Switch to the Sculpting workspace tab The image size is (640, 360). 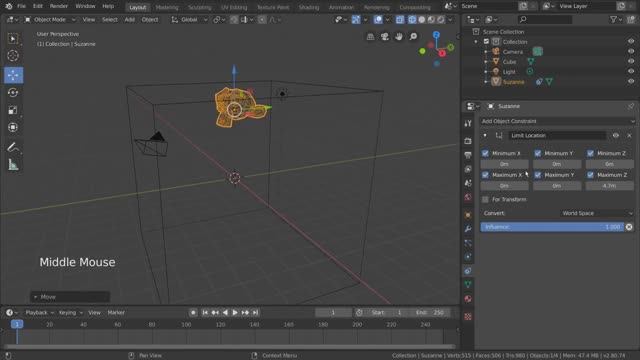[200, 7]
